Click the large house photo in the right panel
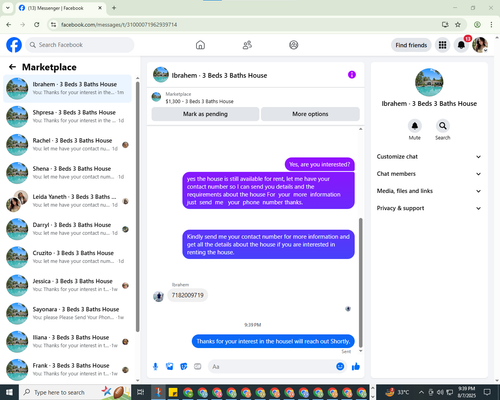500x400 pixels. point(429,82)
